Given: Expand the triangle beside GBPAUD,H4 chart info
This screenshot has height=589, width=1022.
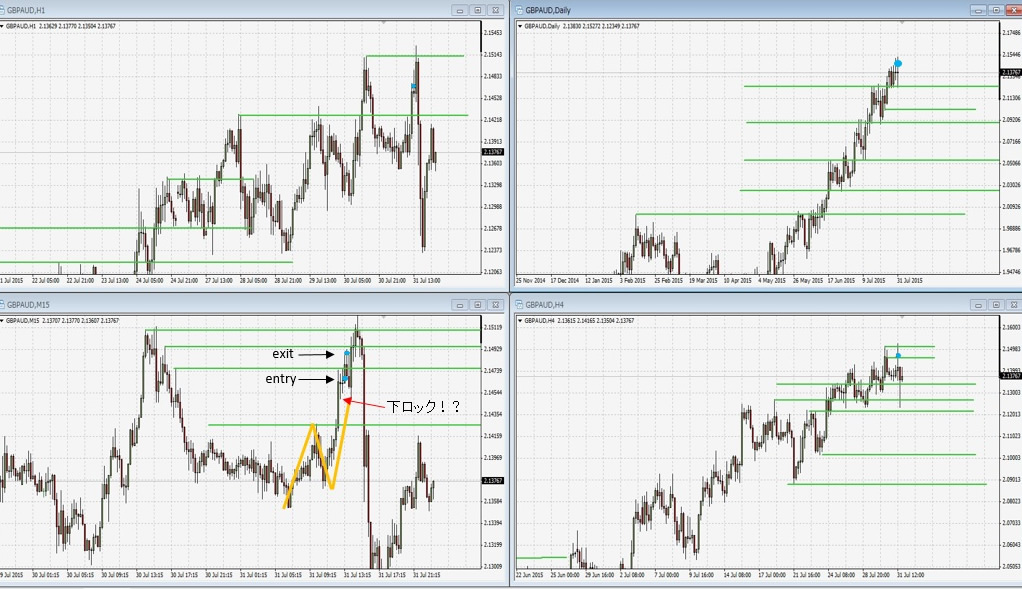Looking at the screenshot, I should (x=517, y=320).
